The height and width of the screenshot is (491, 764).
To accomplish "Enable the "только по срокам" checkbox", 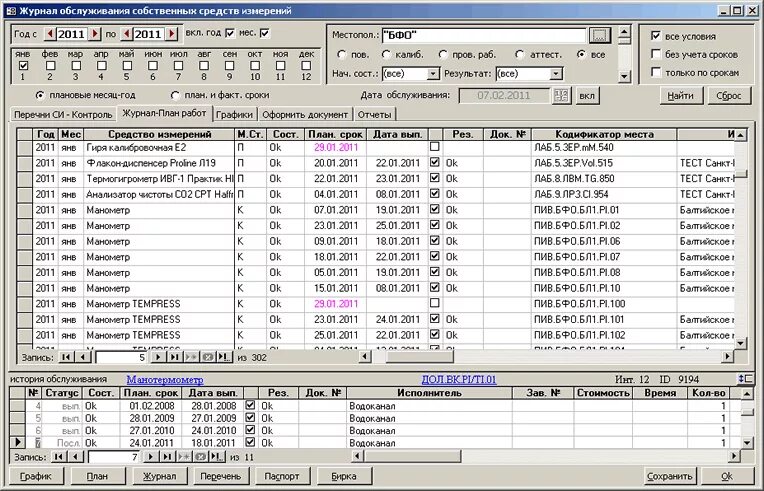I will pyautogui.click(x=656, y=72).
